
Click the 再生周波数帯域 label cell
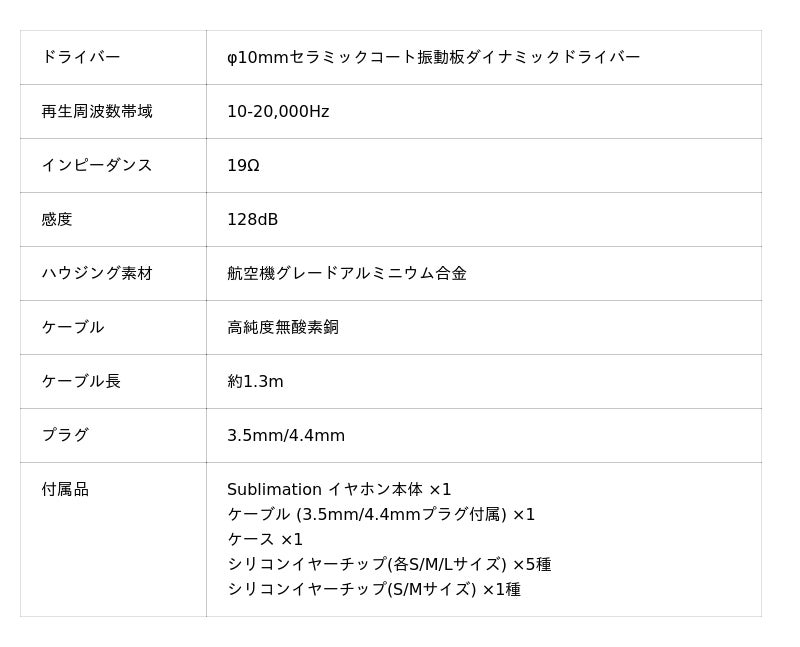(x=96, y=112)
